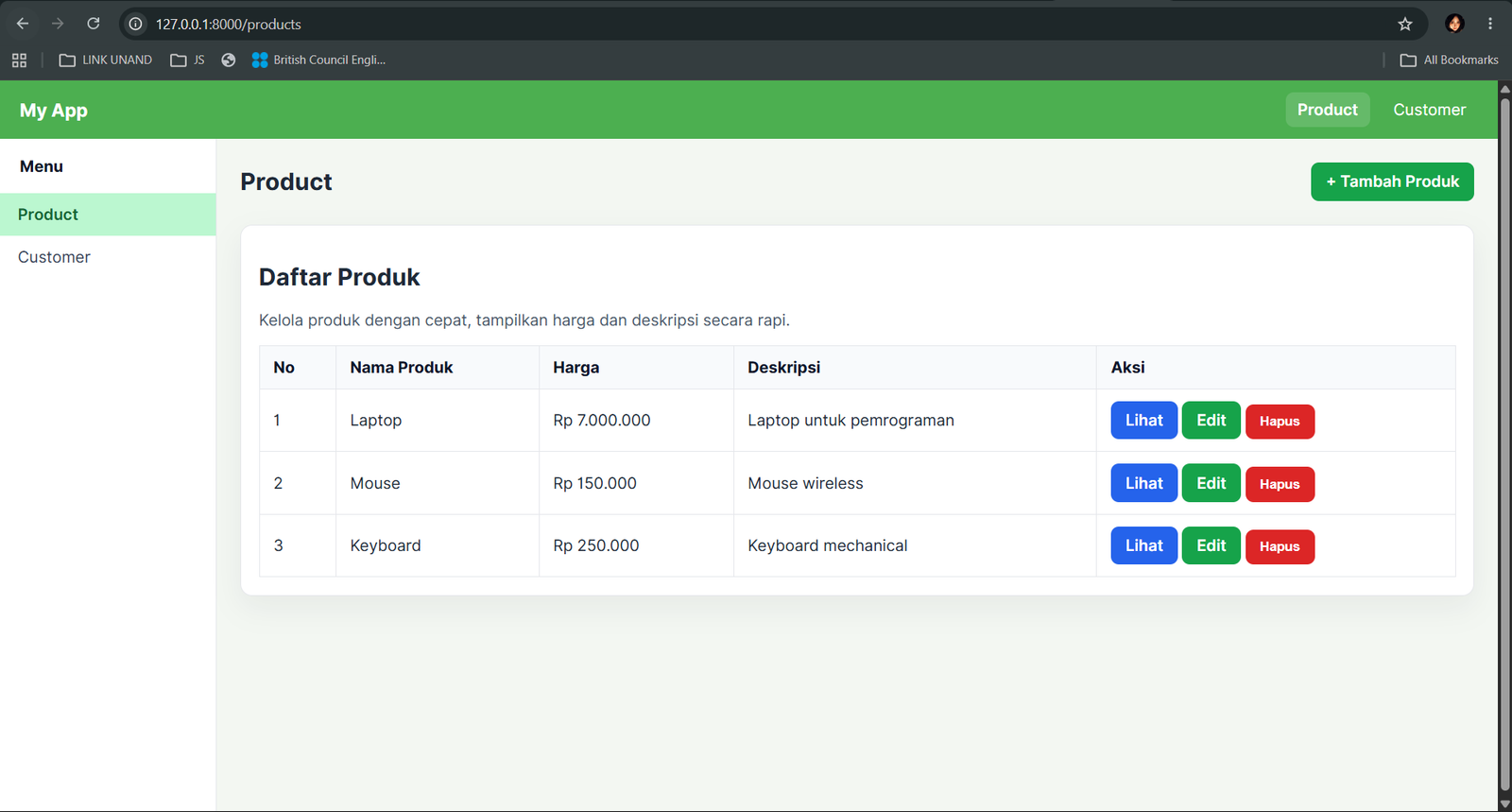
Task: Click the Keyboard mechanical description
Action: [x=828, y=545]
